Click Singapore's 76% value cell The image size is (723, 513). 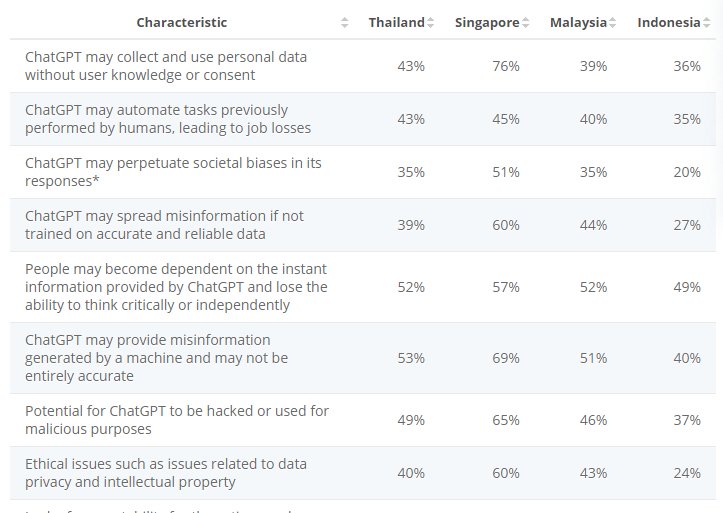pyautogui.click(x=505, y=66)
